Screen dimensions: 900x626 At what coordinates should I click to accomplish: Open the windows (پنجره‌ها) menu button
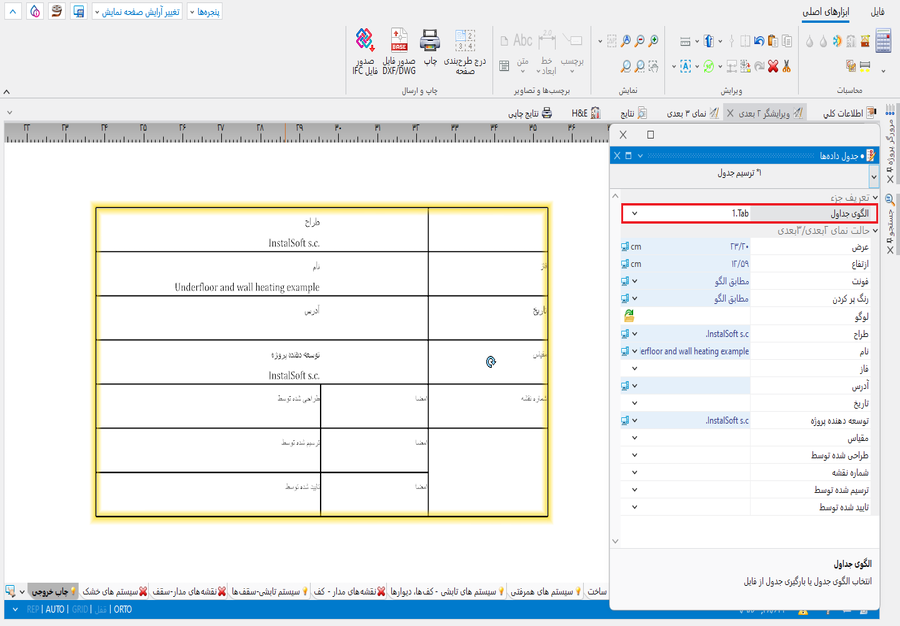coord(203,12)
